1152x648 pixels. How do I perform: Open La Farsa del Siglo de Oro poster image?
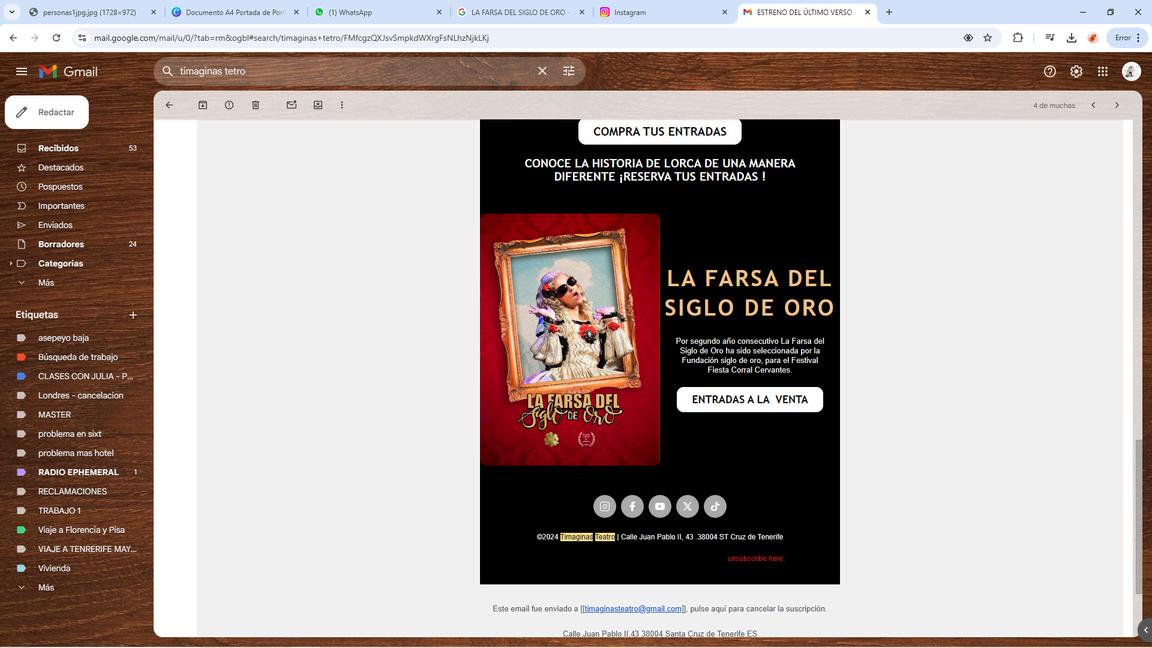pos(570,339)
